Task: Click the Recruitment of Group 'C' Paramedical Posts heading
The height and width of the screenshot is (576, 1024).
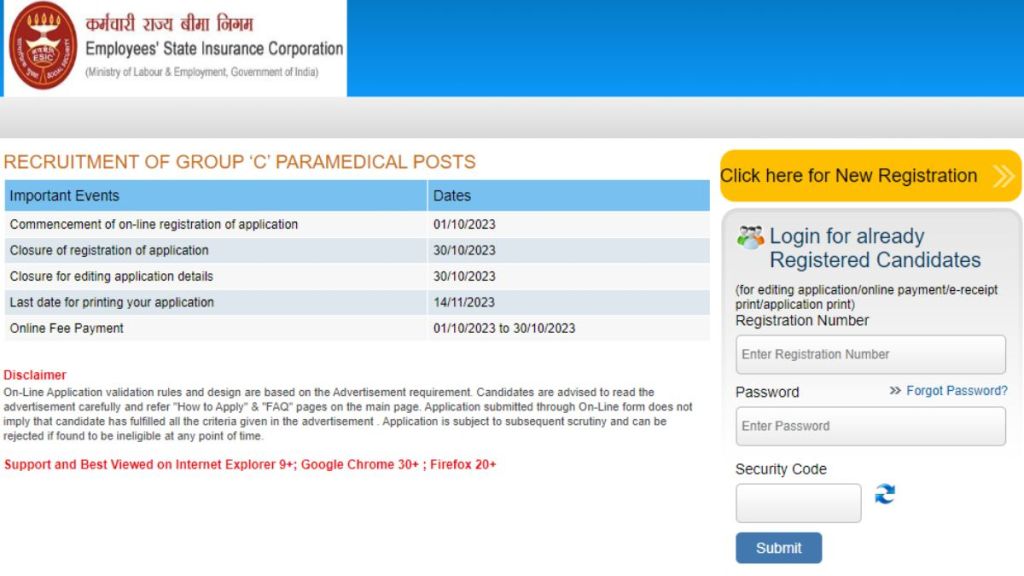Action: click(240, 162)
